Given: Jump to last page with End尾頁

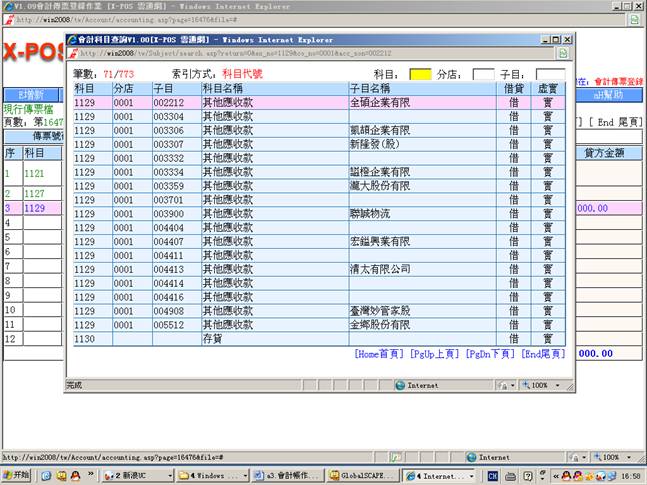Looking at the screenshot, I should tap(543, 354).
